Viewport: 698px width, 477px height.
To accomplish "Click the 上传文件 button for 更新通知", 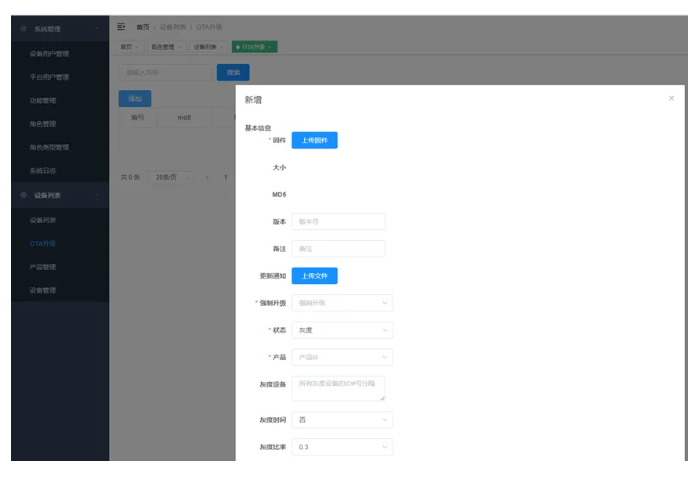I will 314,275.
